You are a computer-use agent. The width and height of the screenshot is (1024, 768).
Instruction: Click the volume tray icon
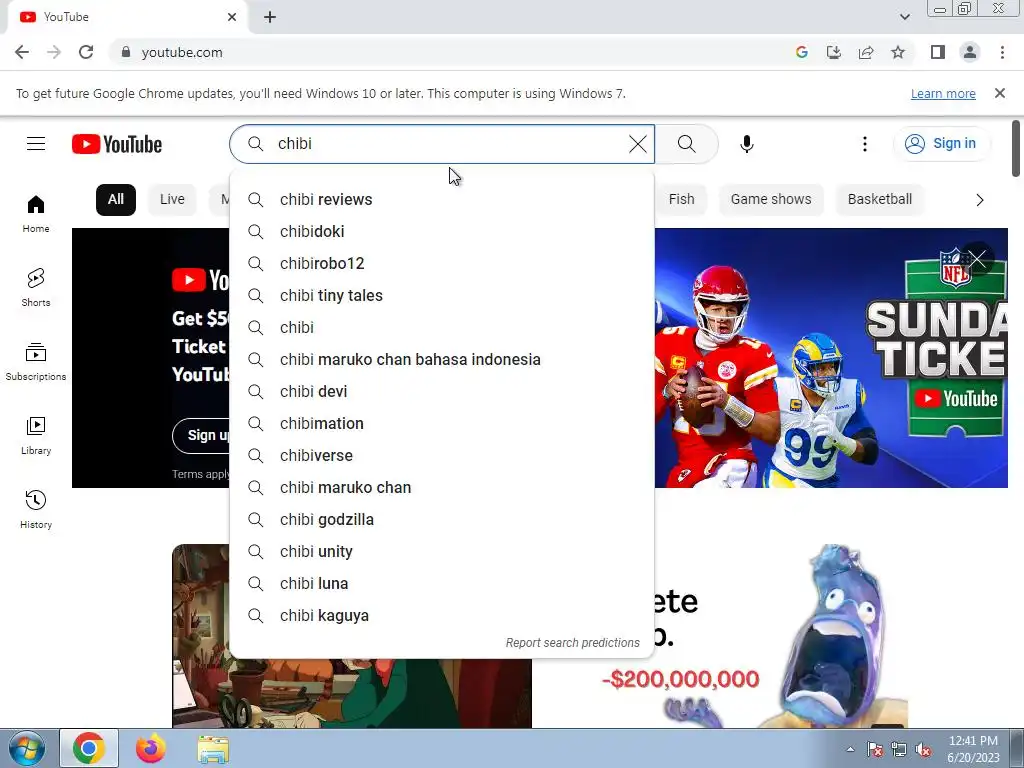coord(923,750)
